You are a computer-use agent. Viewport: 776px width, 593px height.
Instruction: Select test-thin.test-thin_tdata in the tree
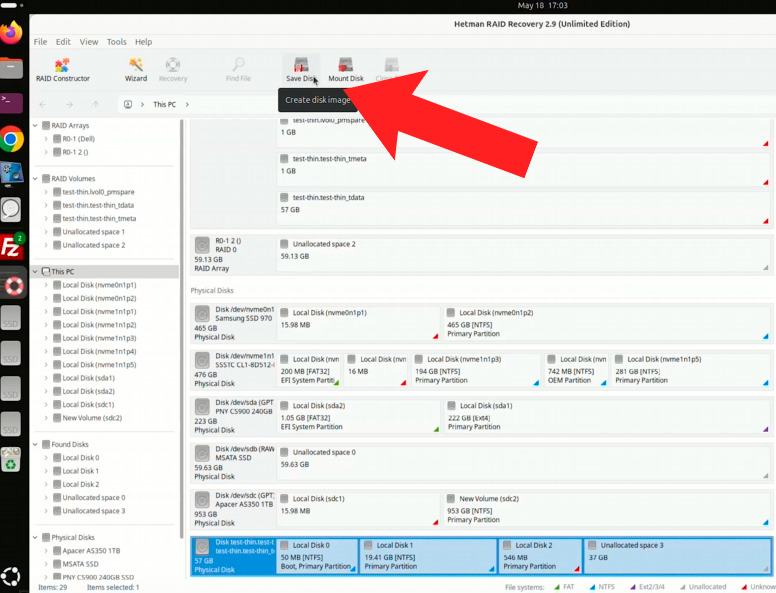pos(98,205)
